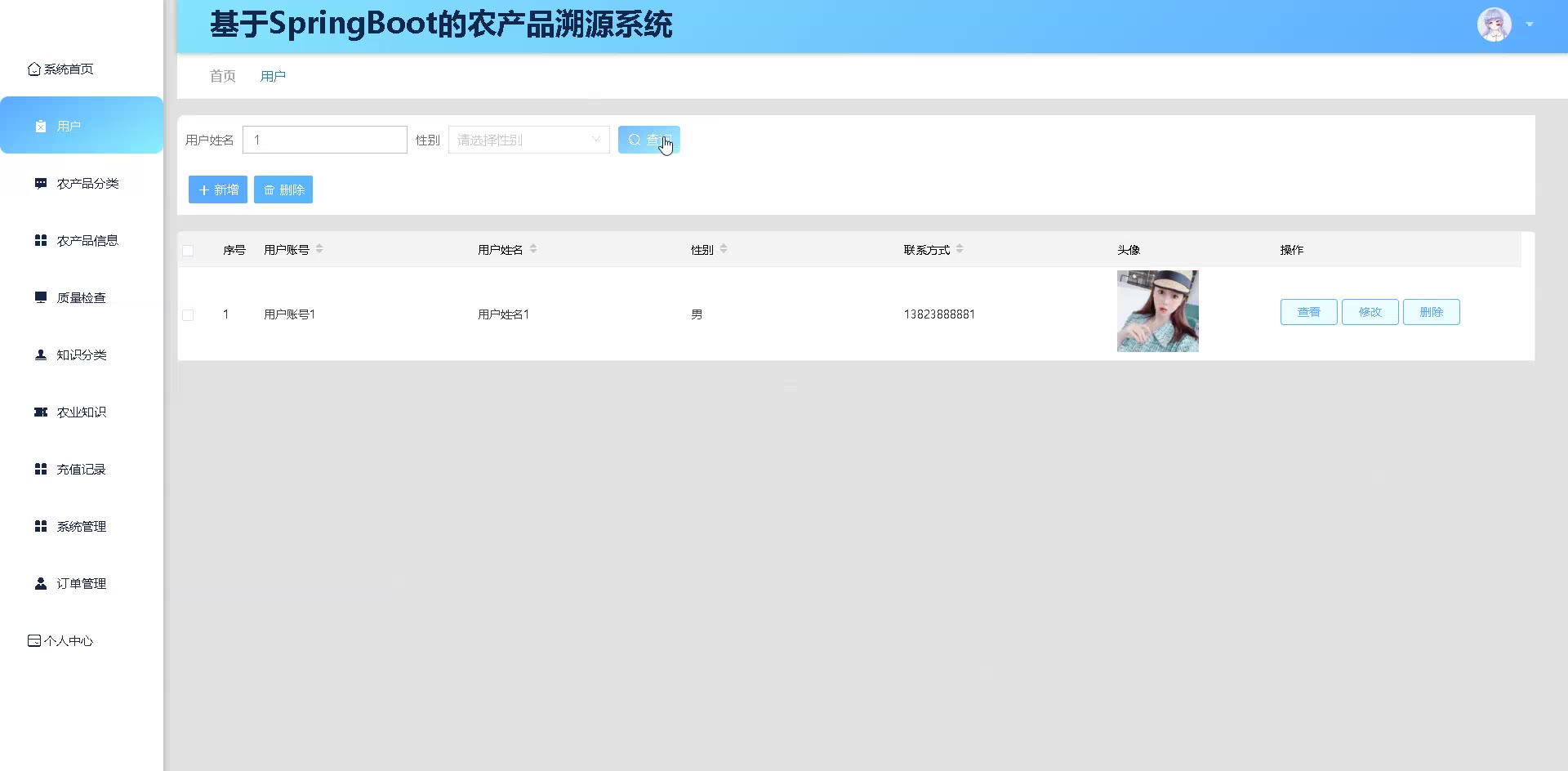
Task: Go to 充值记录 in the sidebar
Action: coord(82,470)
